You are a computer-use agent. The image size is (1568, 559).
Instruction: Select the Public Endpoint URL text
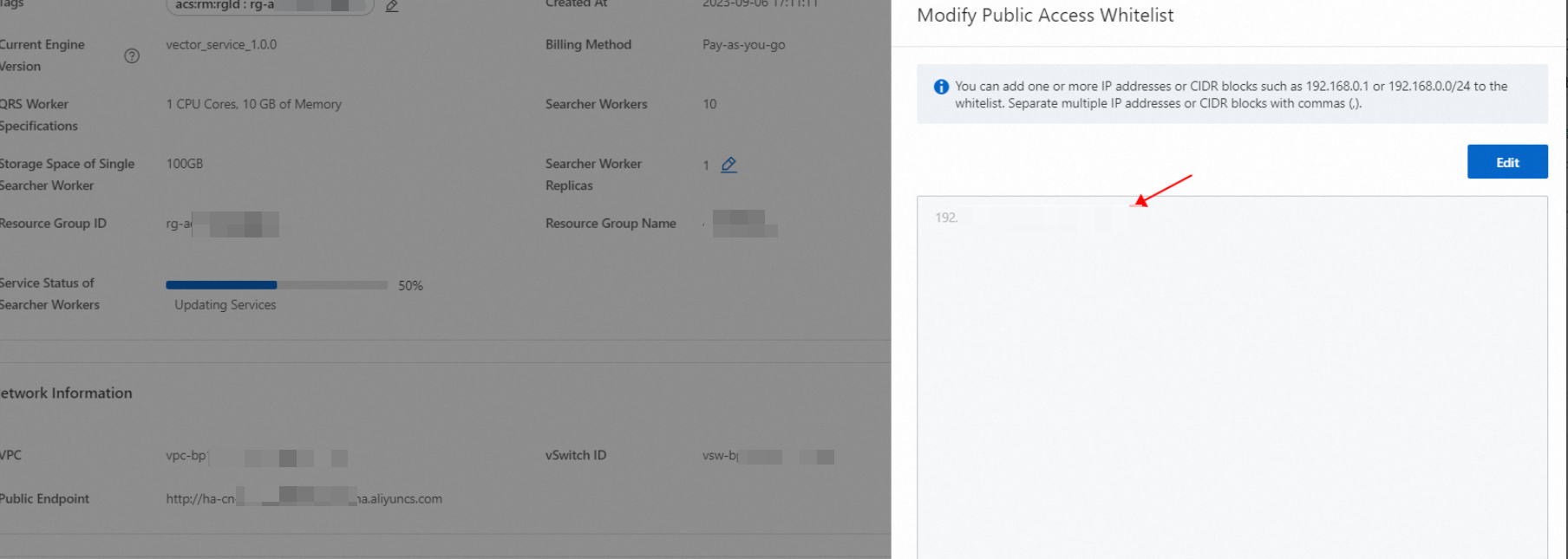(304, 498)
